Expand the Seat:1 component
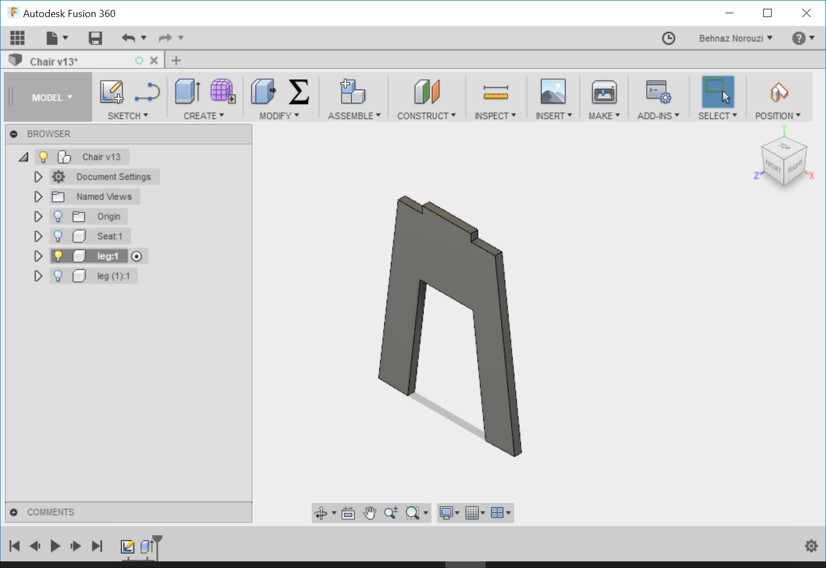The image size is (826, 568). [x=38, y=236]
